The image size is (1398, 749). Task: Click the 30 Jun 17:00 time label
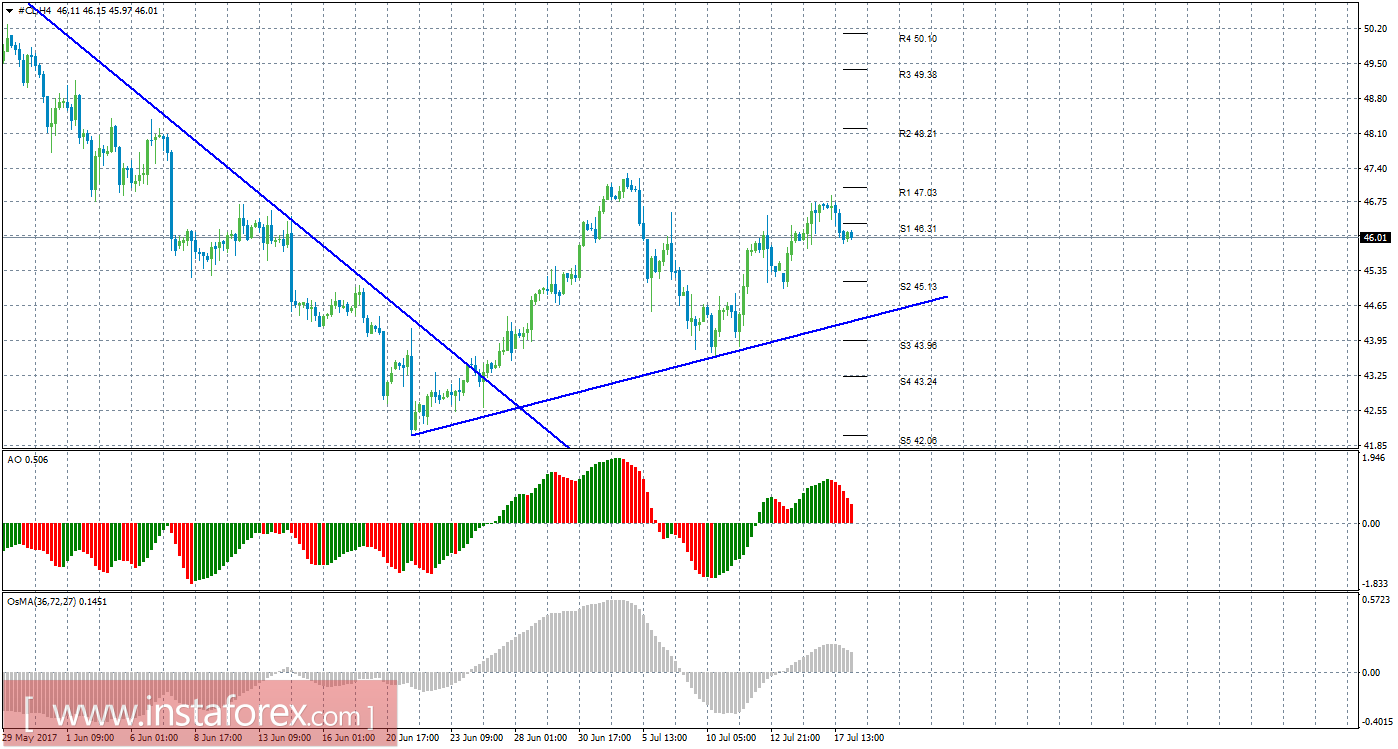[x=603, y=739]
